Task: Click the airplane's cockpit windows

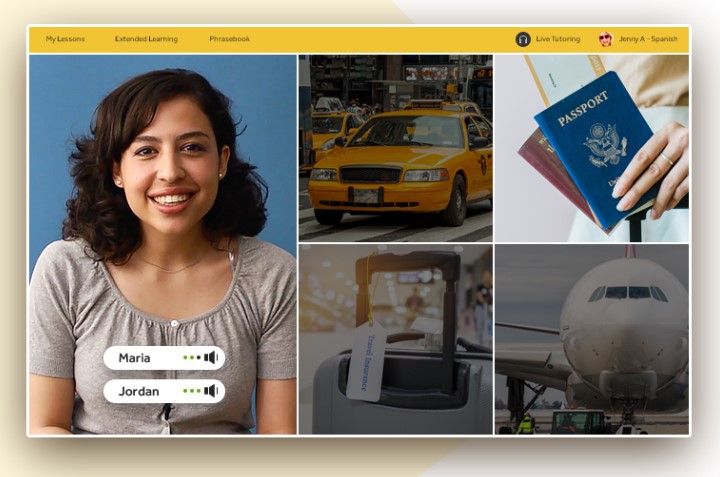Action: click(628, 293)
